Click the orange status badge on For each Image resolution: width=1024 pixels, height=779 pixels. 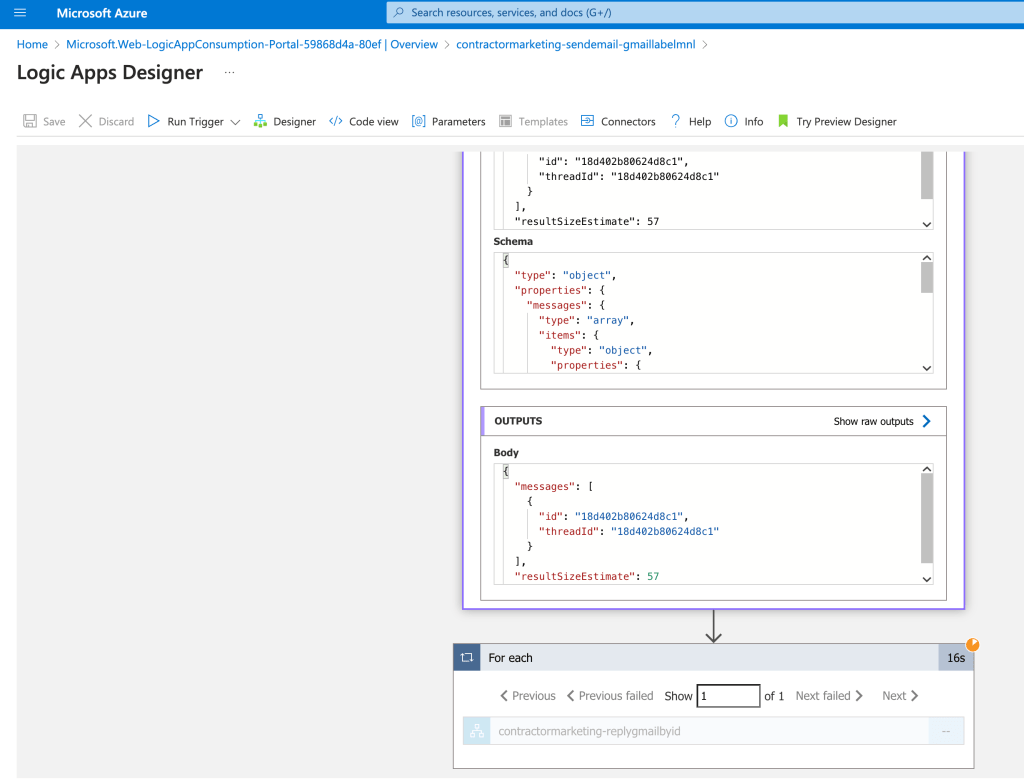tap(972, 644)
